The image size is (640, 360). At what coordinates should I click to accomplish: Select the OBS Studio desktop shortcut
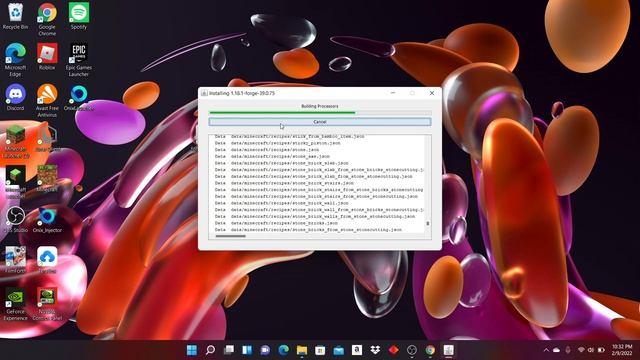[15, 220]
